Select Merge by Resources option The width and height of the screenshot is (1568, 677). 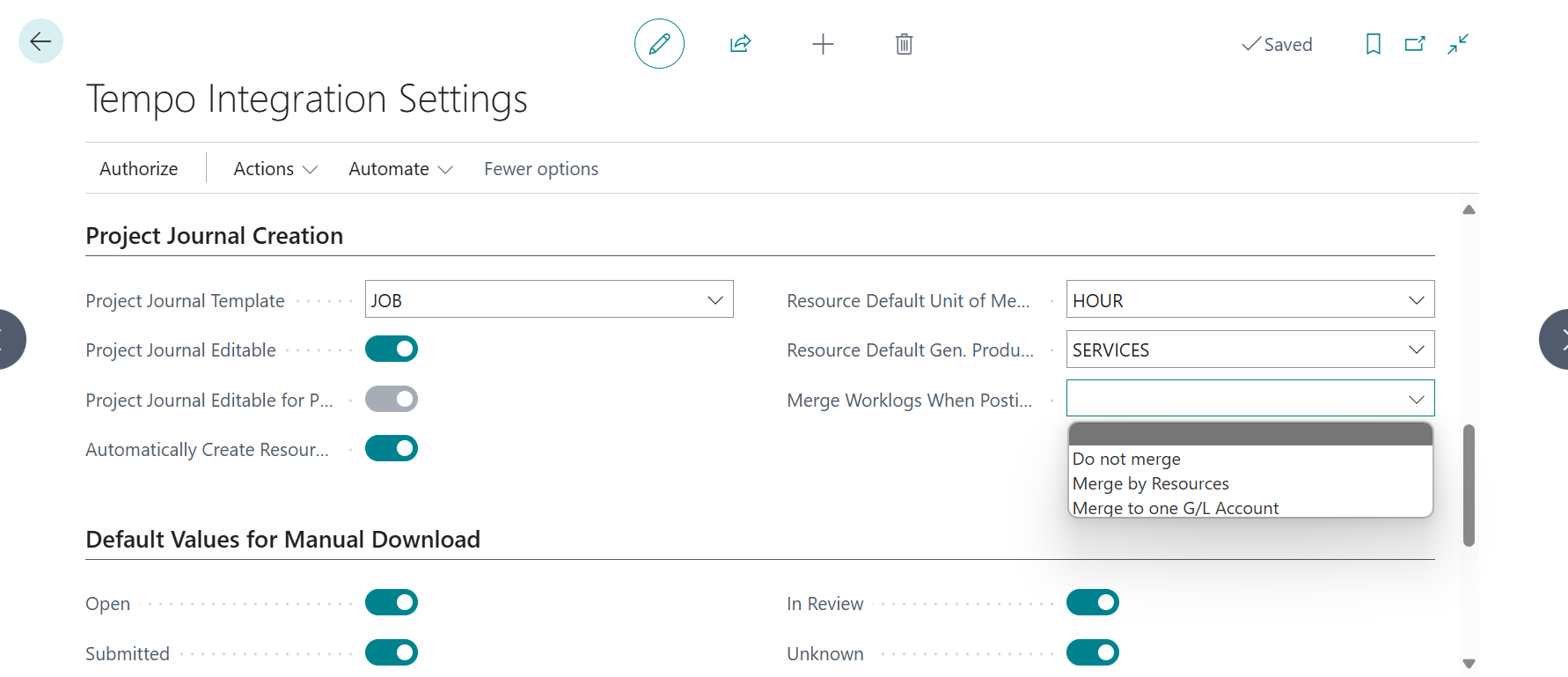click(x=1150, y=483)
